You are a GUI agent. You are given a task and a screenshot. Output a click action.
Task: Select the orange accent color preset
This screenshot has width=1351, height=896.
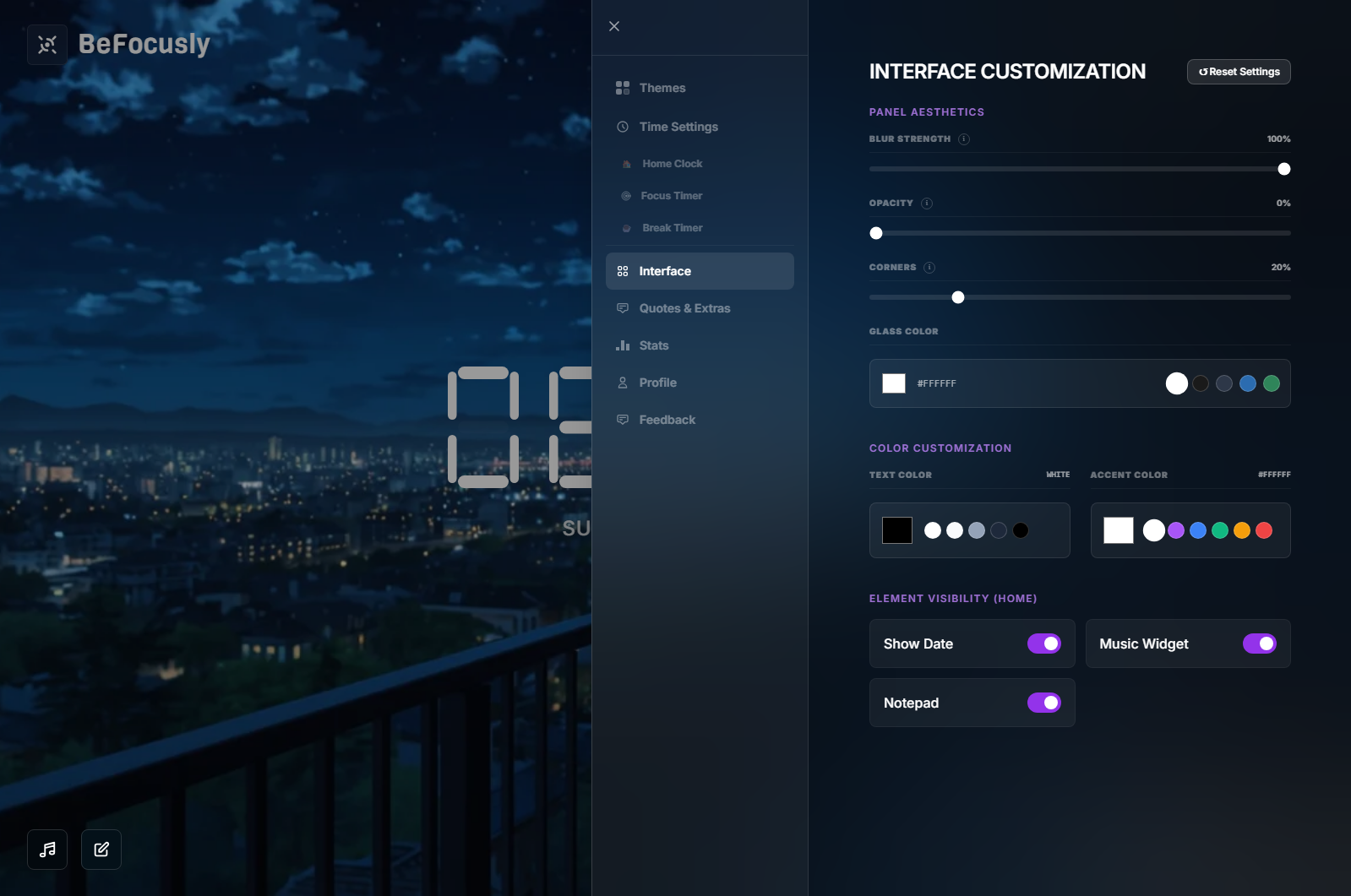tap(1242, 530)
